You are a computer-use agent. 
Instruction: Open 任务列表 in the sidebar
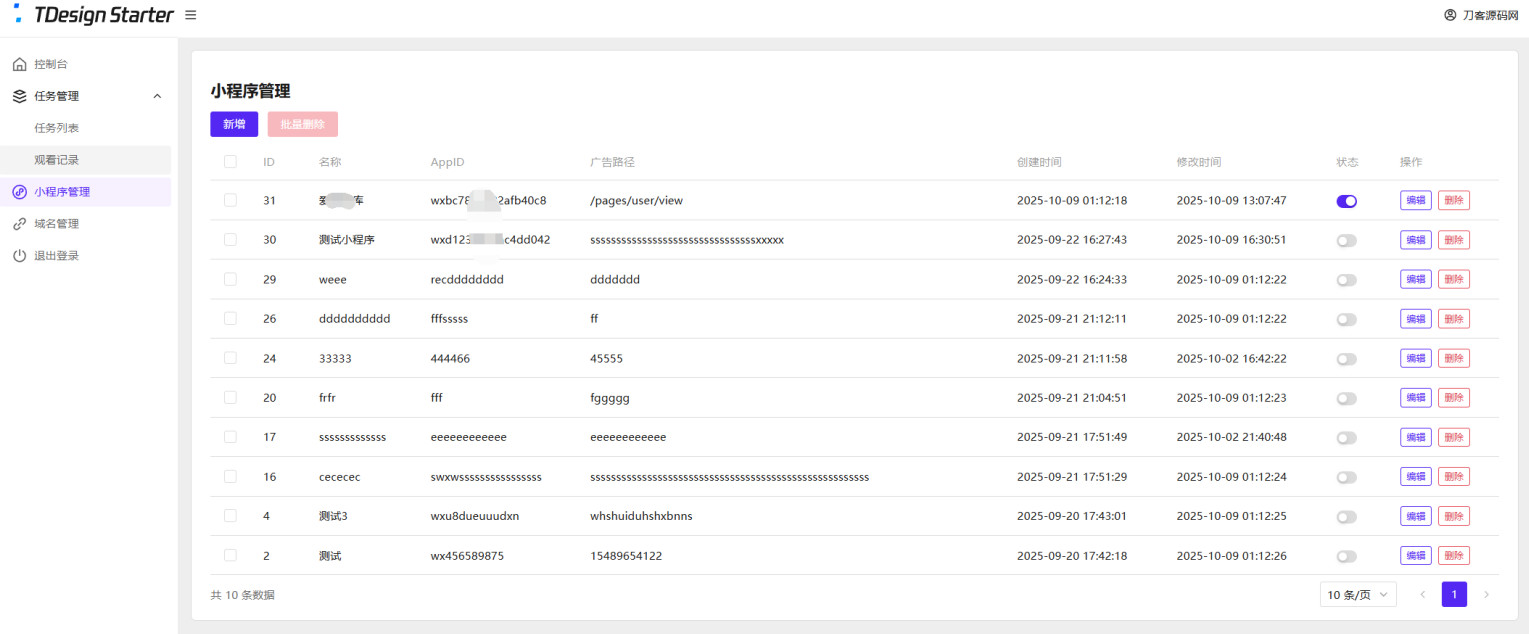coord(57,128)
